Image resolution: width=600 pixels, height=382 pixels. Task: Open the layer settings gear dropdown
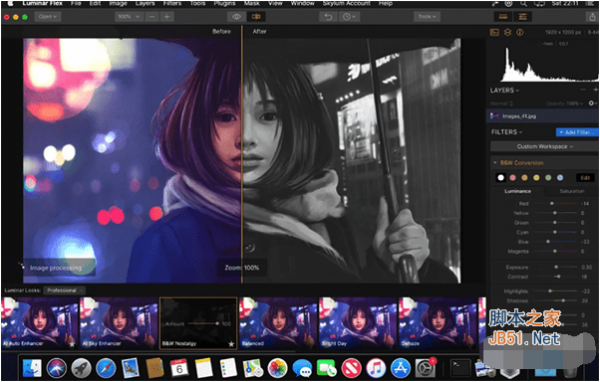coord(592,103)
